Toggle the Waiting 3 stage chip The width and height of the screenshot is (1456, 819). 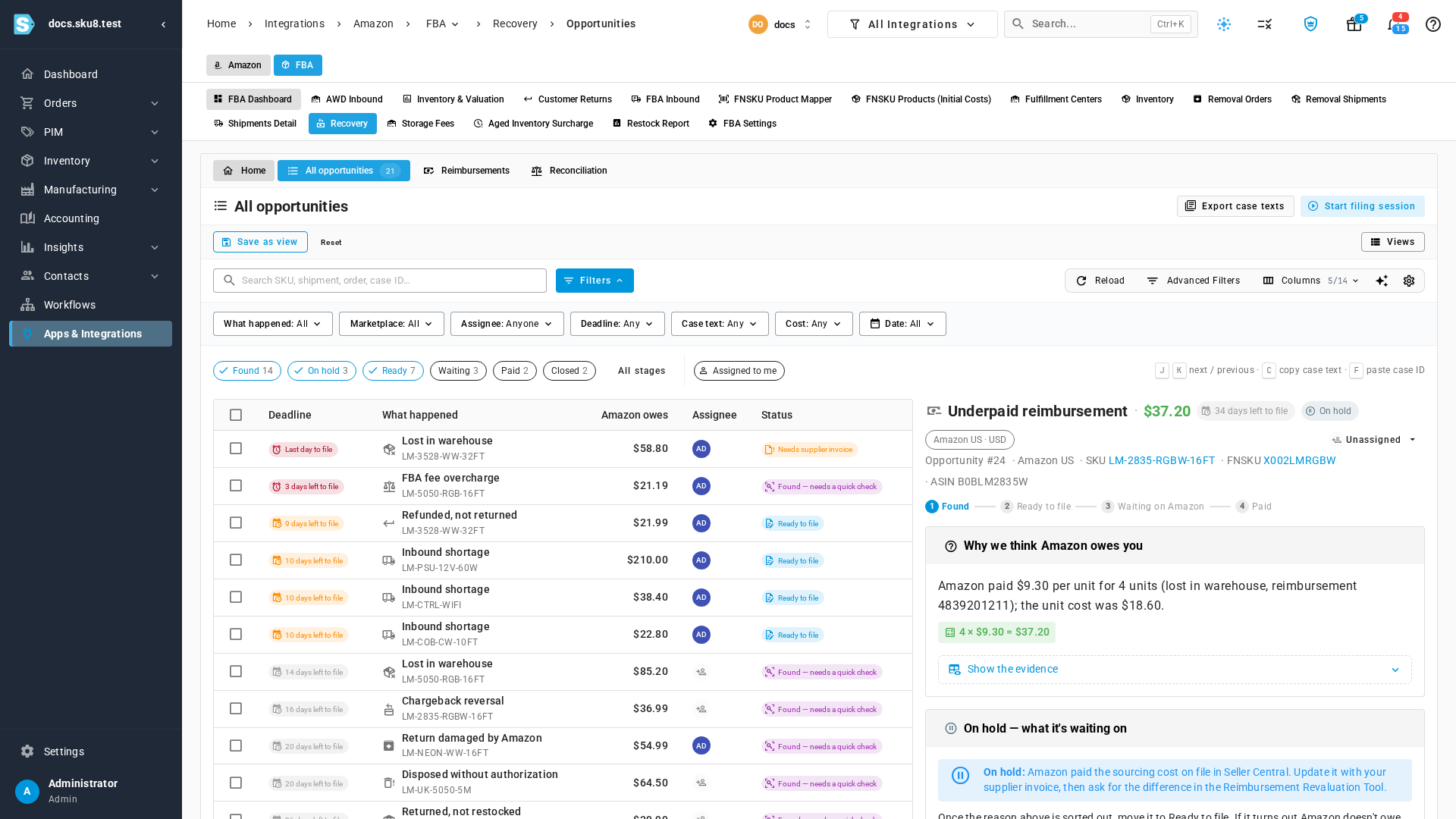458,371
